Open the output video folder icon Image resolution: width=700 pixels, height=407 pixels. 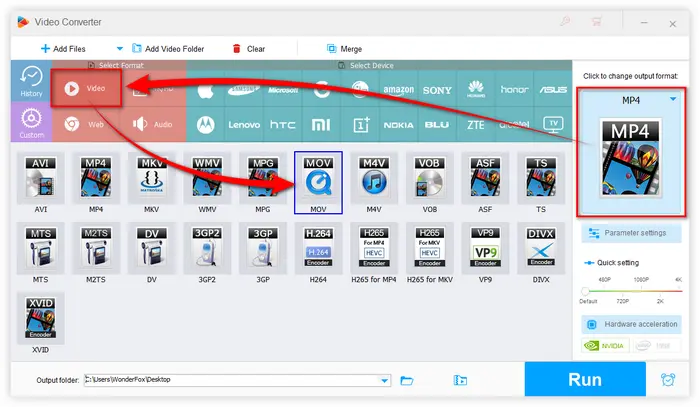pos(460,380)
